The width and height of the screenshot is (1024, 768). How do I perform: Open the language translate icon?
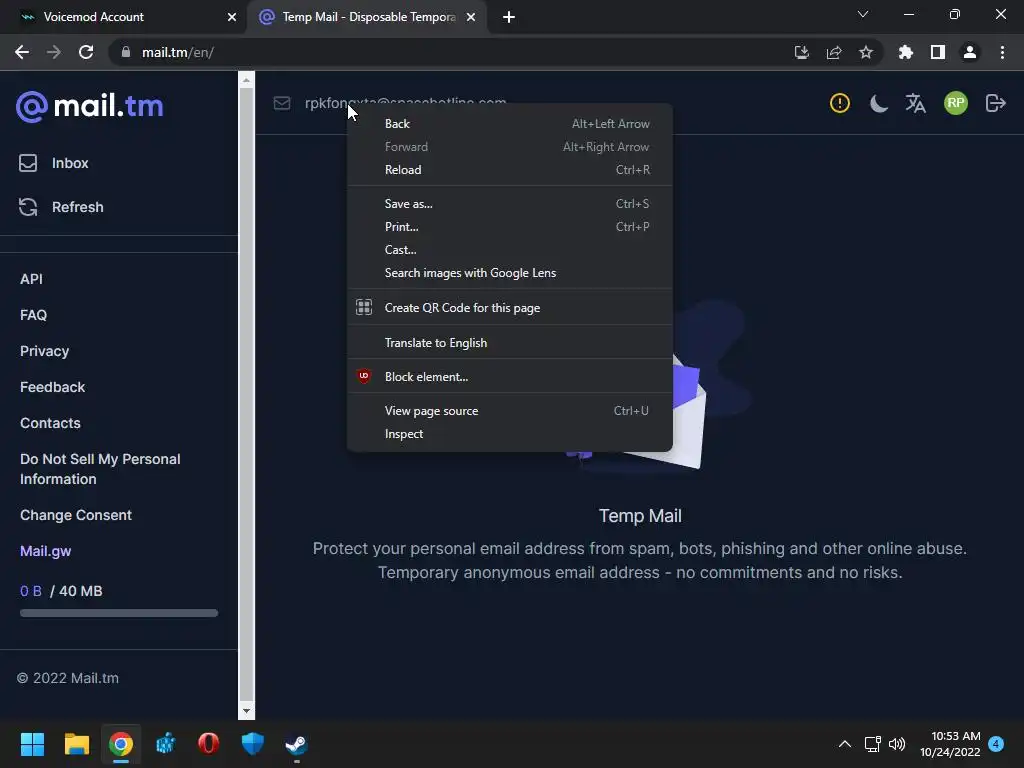[916, 103]
